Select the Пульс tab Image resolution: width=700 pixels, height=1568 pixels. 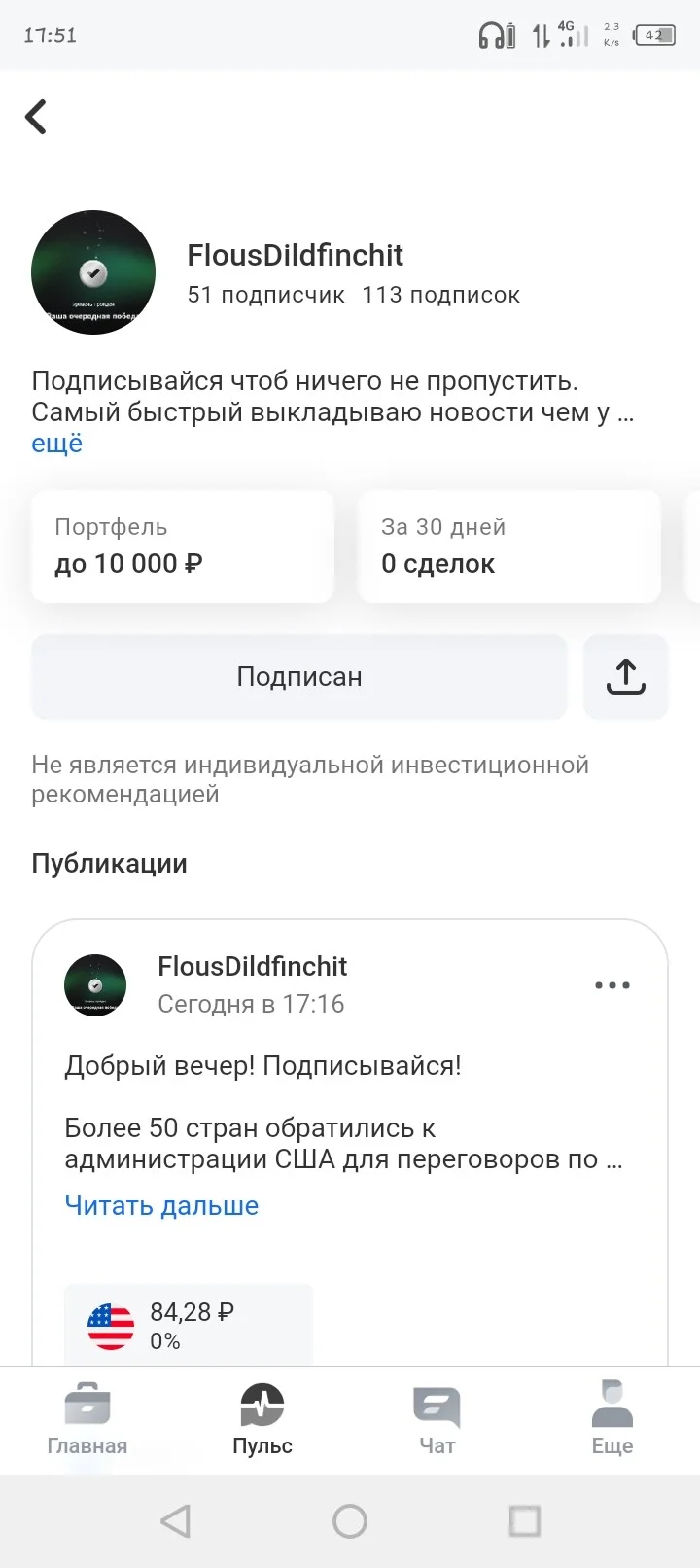262,1418
